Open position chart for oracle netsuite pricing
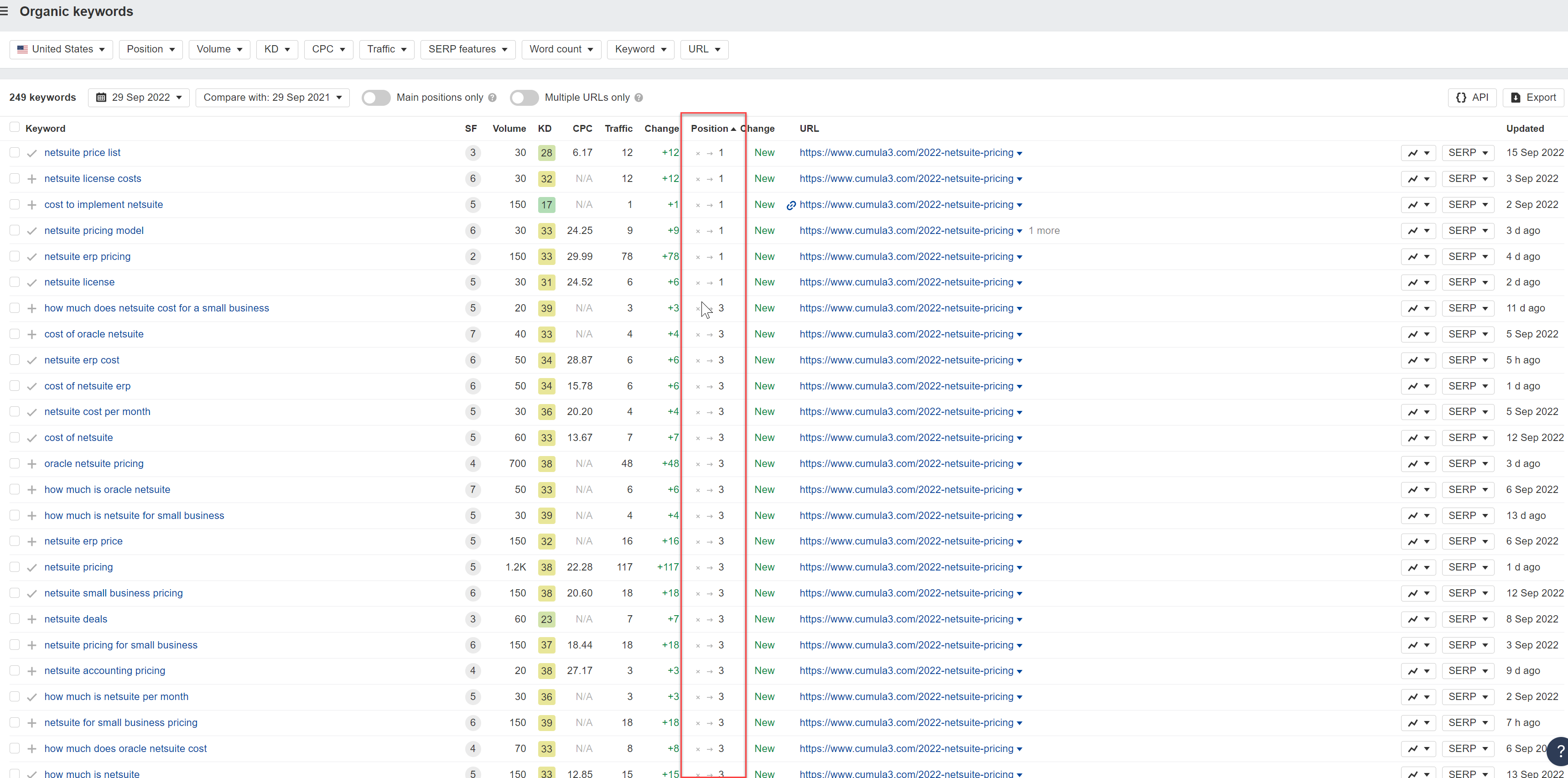This screenshot has width=1568, height=778. 1418,464
